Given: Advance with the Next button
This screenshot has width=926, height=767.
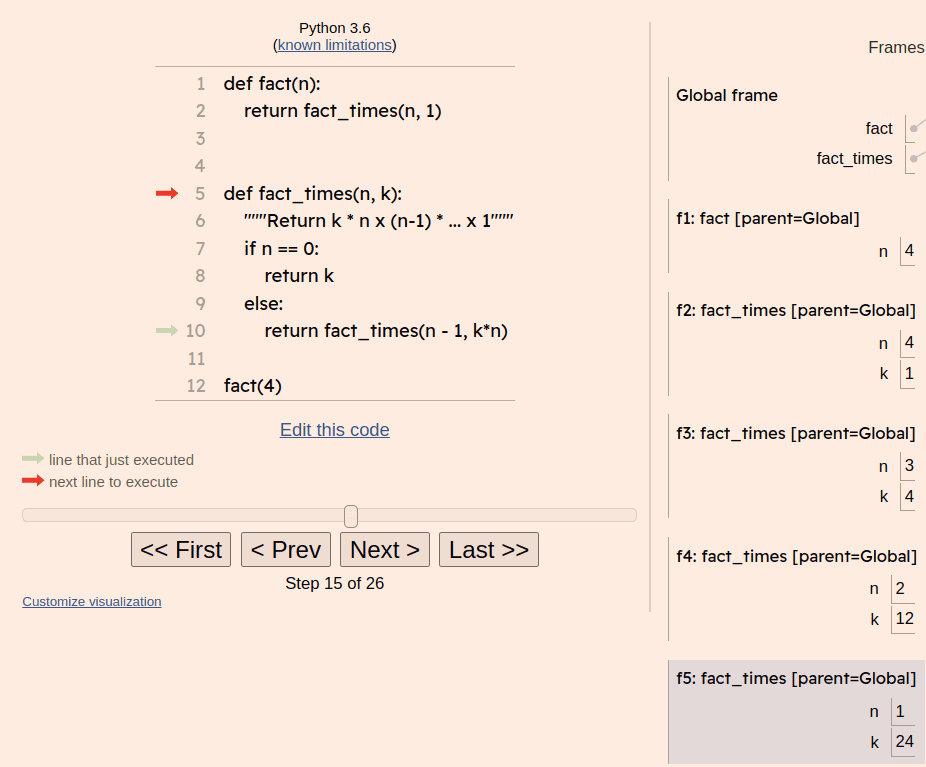Looking at the screenshot, I should click(385, 550).
